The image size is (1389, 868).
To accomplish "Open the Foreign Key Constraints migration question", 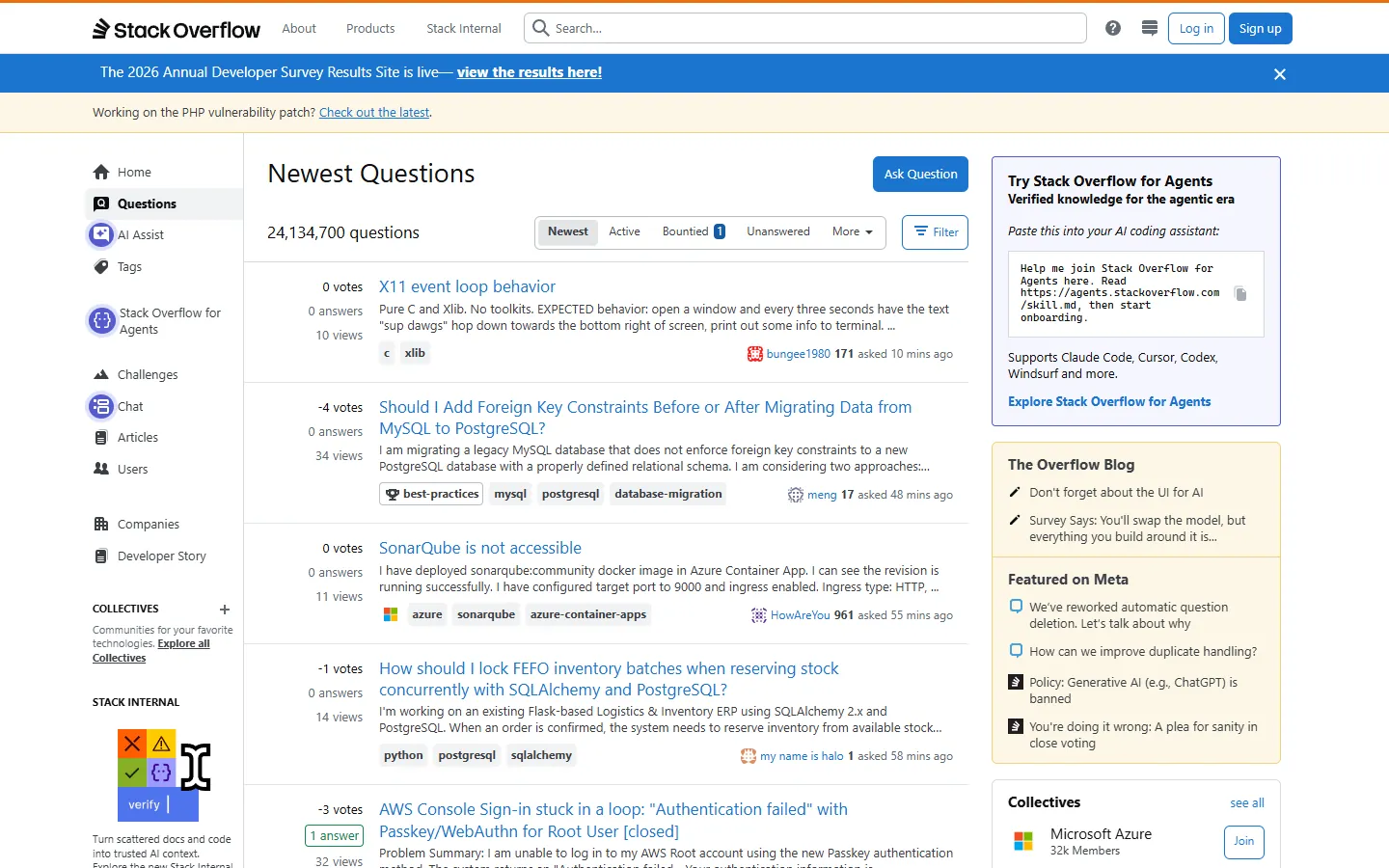I will point(645,418).
